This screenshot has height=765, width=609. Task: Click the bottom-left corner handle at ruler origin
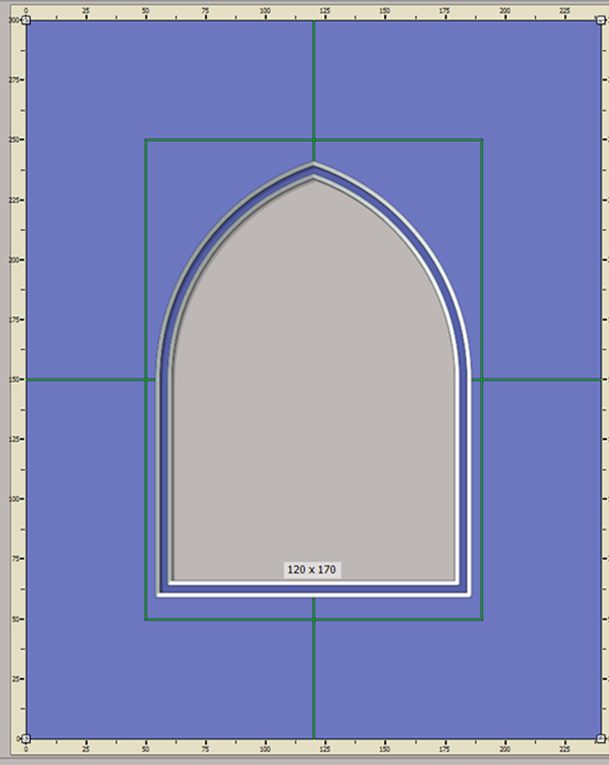26,739
